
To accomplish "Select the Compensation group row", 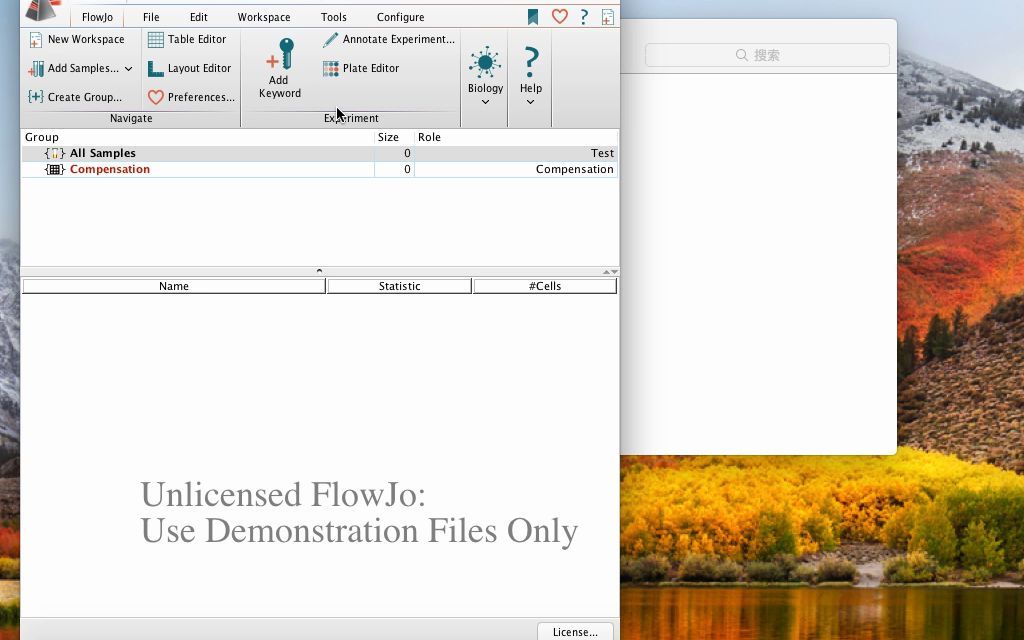I will 110,169.
